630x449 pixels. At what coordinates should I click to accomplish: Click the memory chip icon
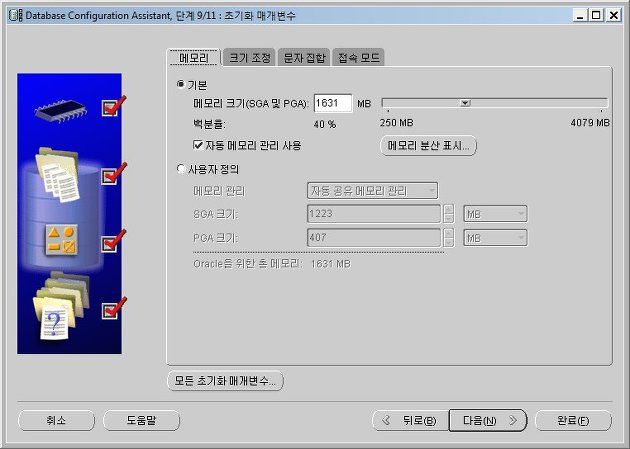tap(60, 110)
